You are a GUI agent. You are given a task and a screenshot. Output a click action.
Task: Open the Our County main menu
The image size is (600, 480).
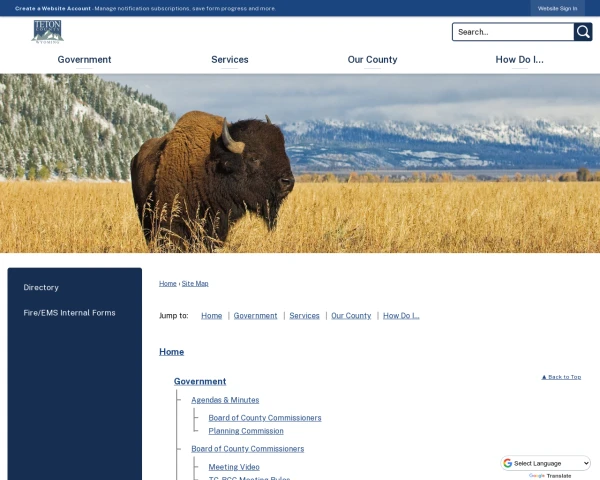[372, 60]
